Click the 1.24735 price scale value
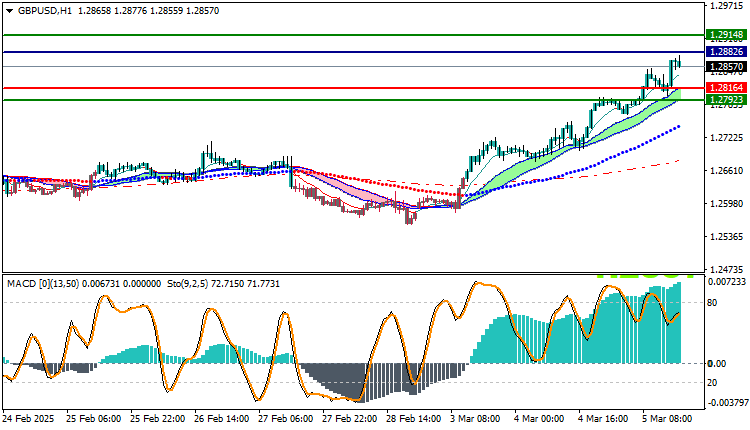 [727, 269]
